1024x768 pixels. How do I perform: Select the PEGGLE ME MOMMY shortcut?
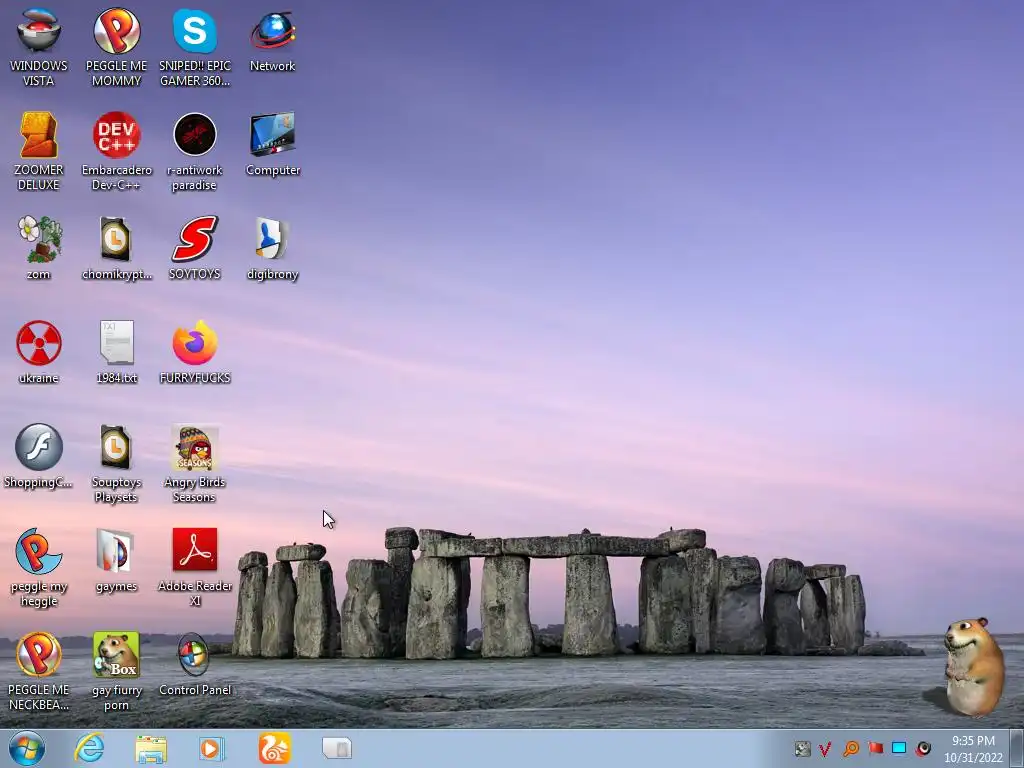(x=116, y=48)
